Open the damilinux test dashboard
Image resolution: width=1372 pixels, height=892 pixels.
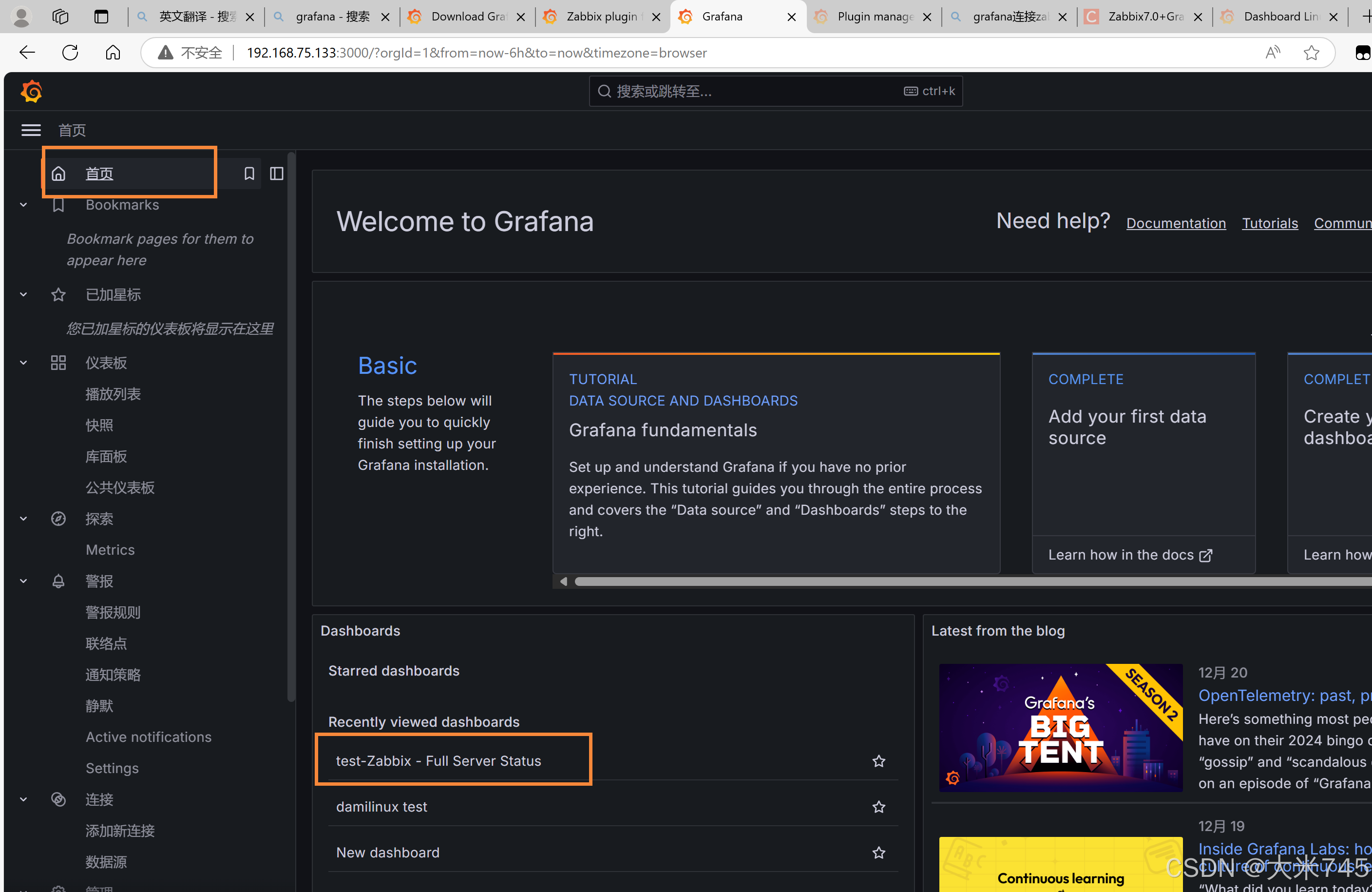[381, 807]
